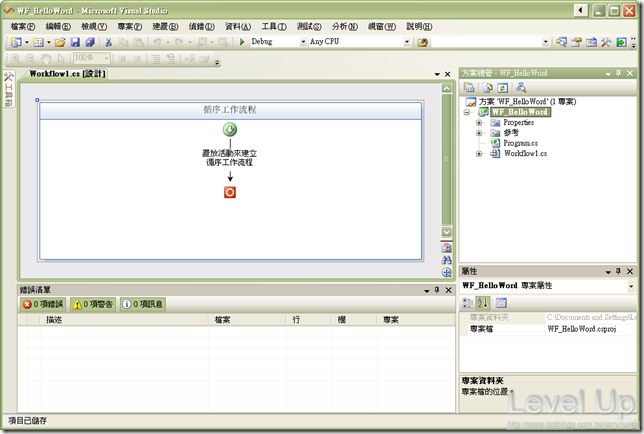Click Find in Files icon beside search box
The width and height of the screenshot is (644, 434).
(x=423, y=42)
